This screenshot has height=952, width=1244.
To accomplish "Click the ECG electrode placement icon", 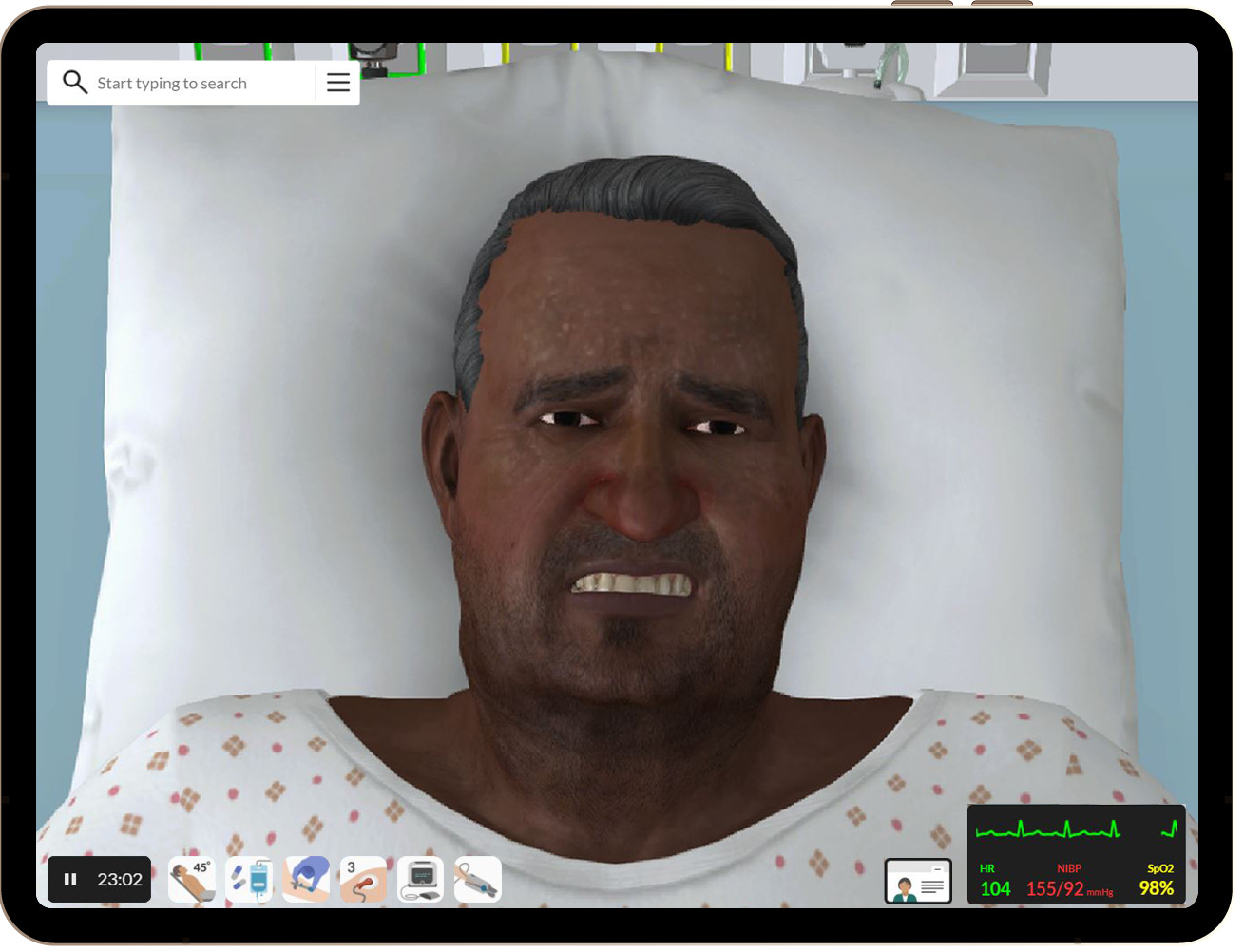I will (x=363, y=880).
